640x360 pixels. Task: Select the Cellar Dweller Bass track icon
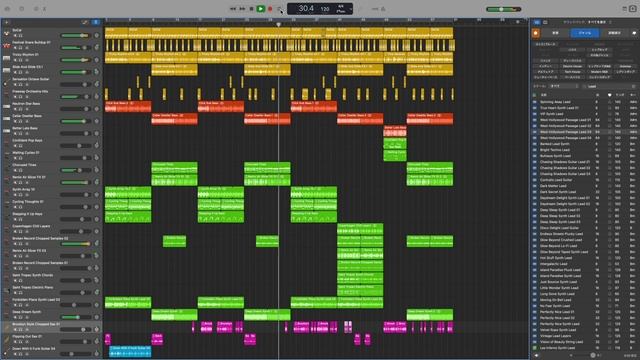click(x=6, y=119)
